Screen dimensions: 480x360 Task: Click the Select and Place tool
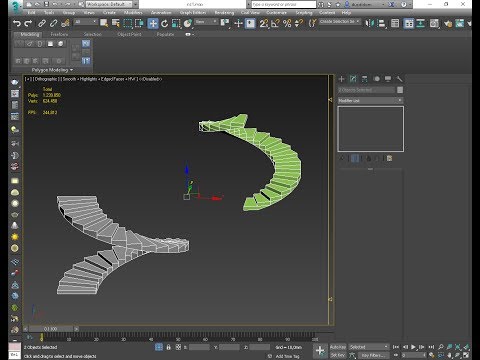(x=188, y=23)
